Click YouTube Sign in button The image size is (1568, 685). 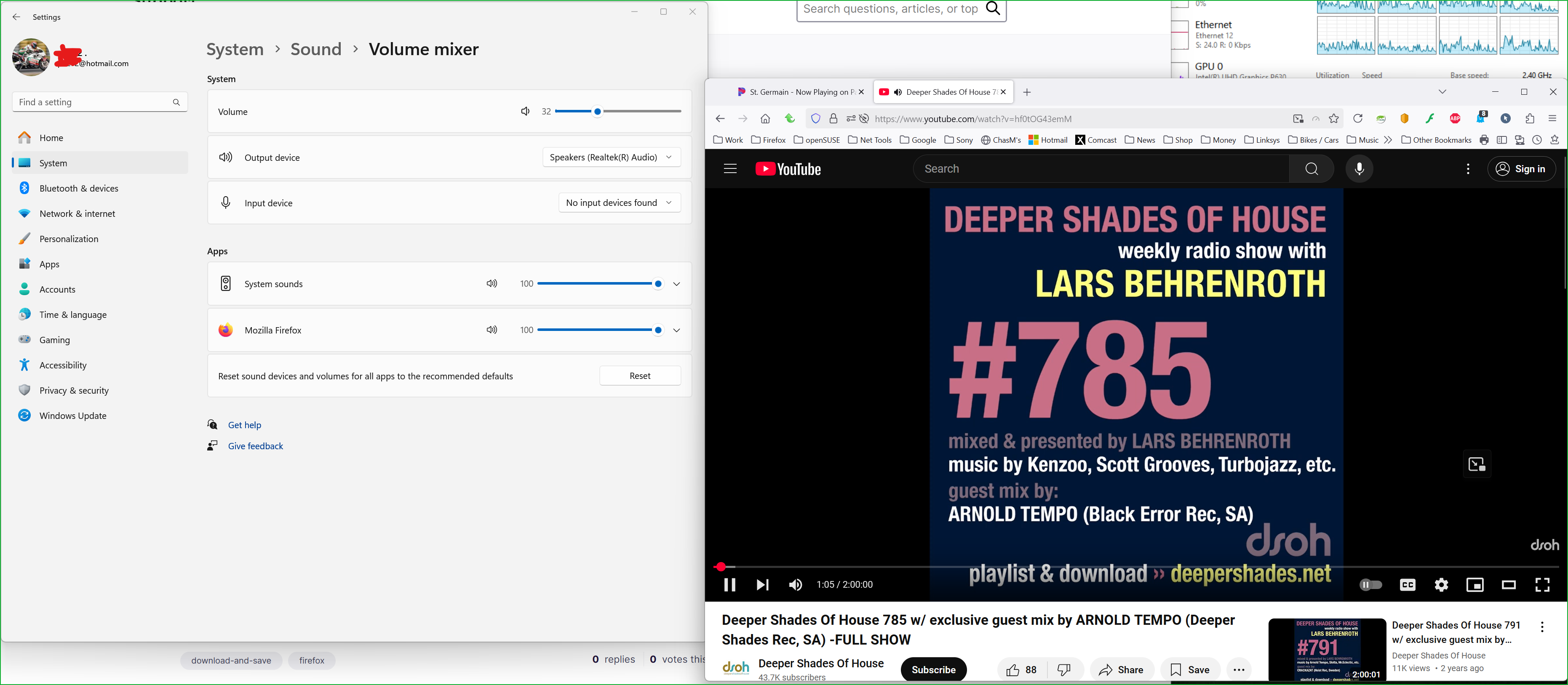[1521, 168]
